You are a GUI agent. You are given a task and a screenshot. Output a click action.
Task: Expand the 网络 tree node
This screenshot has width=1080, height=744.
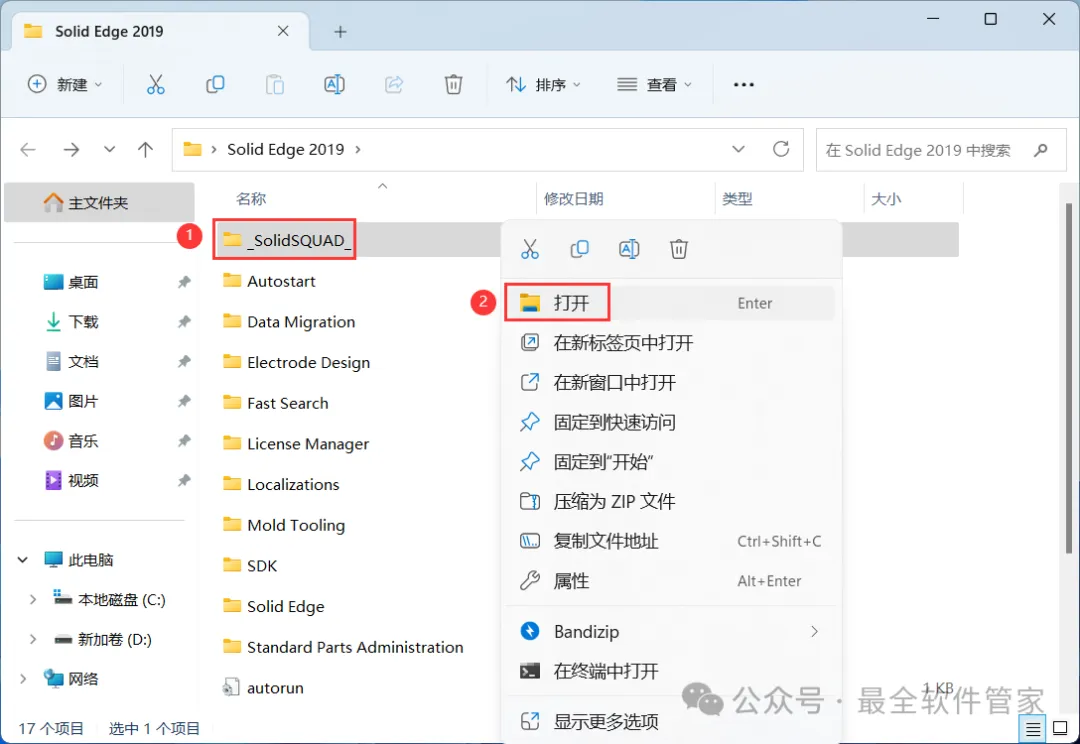[23, 679]
